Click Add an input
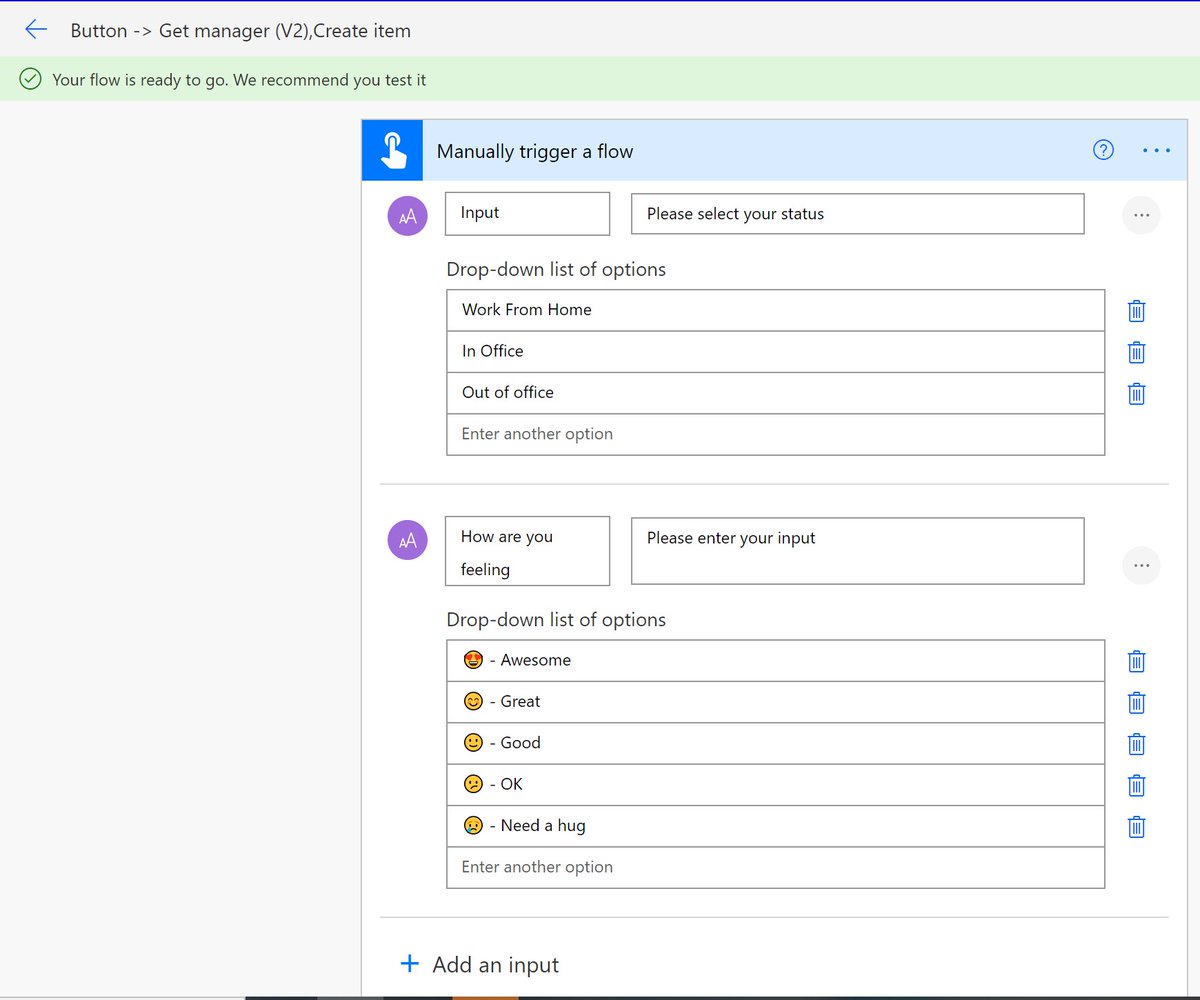This screenshot has height=1000, width=1200. pos(496,965)
